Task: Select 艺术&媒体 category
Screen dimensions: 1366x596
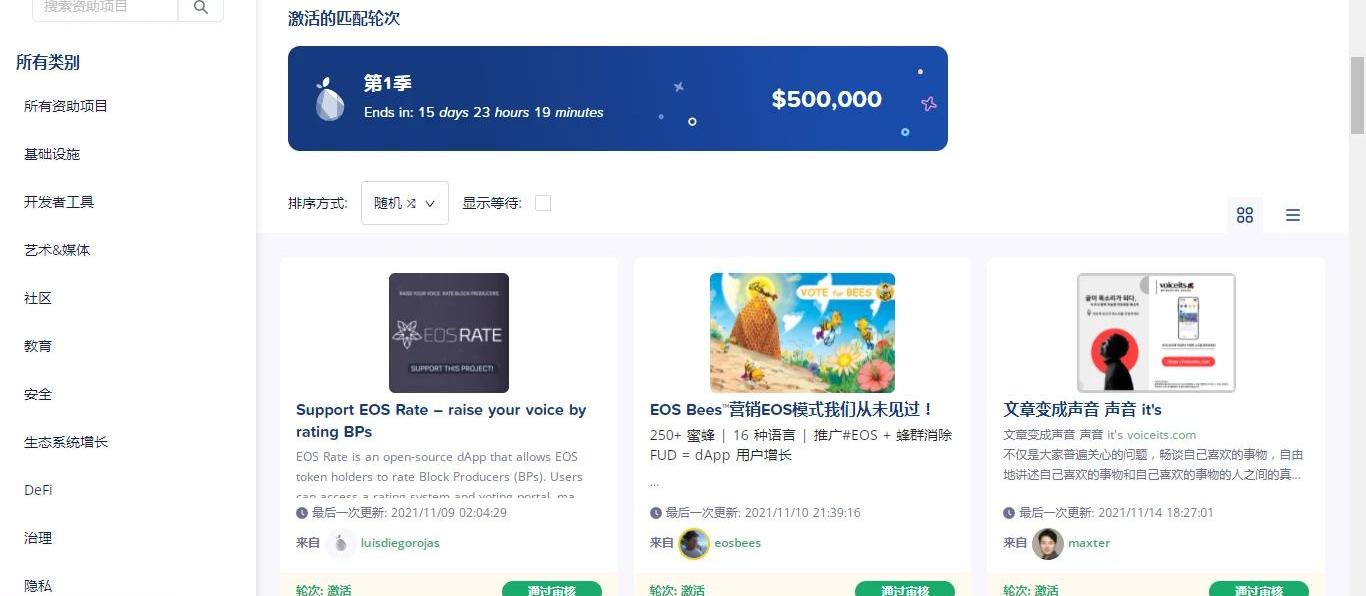Action: [57, 250]
